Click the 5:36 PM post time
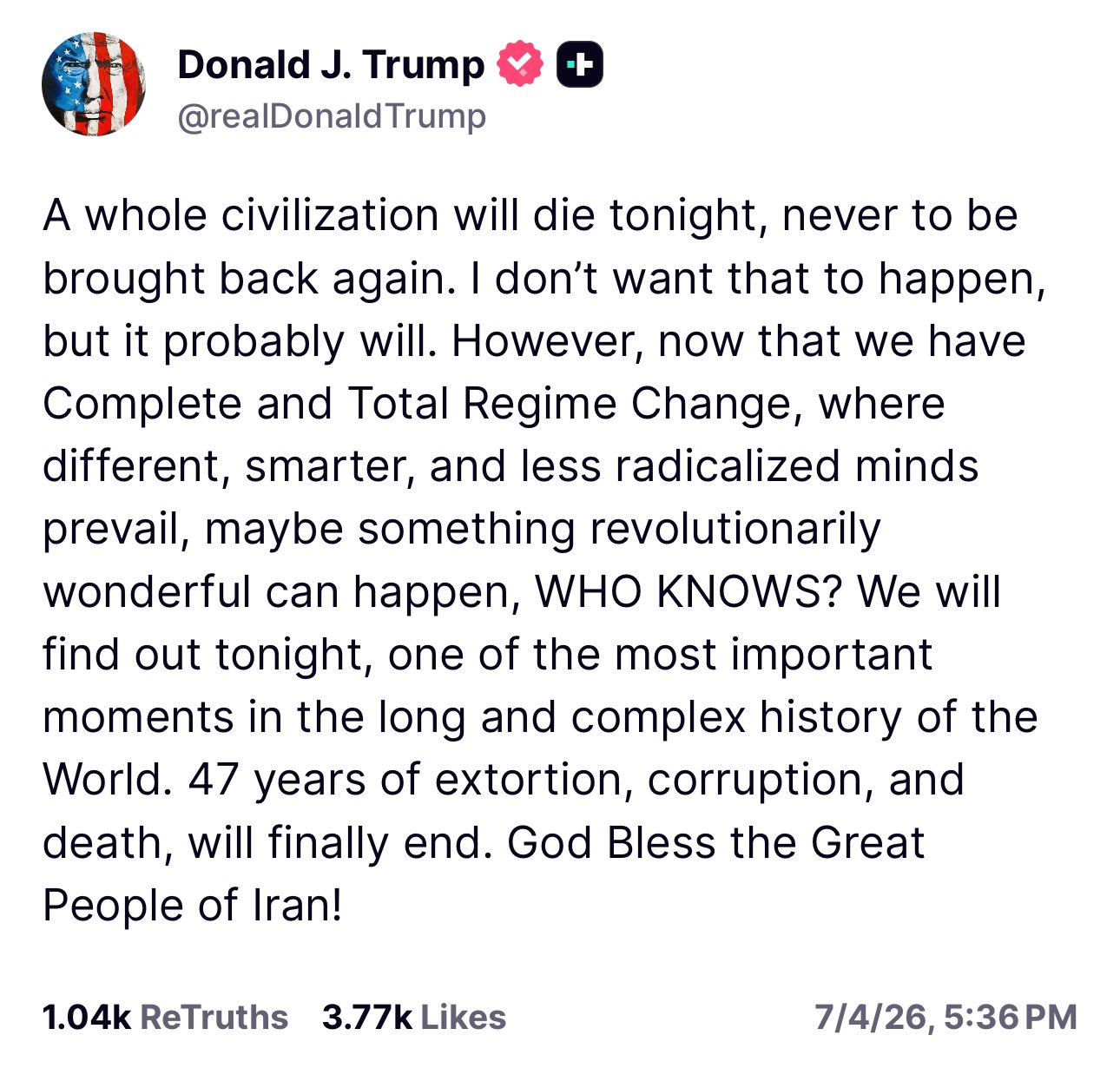 click(1010, 1017)
